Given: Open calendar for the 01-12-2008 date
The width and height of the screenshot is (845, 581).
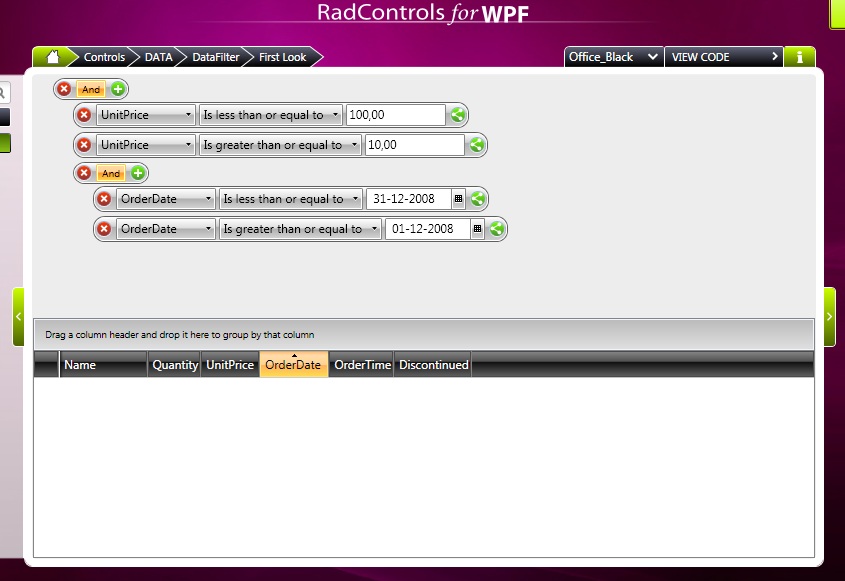Looking at the screenshot, I should pyautogui.click(x=477, y=229).
